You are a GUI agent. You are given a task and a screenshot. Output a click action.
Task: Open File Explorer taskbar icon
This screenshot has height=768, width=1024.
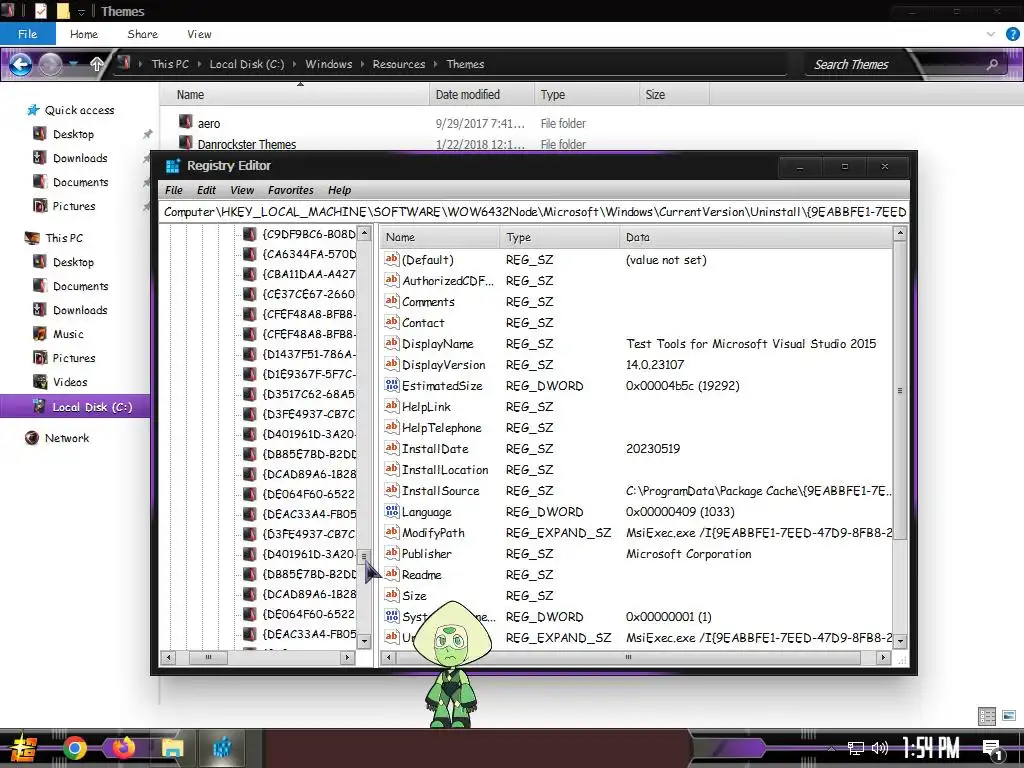(x=172, y=748)
